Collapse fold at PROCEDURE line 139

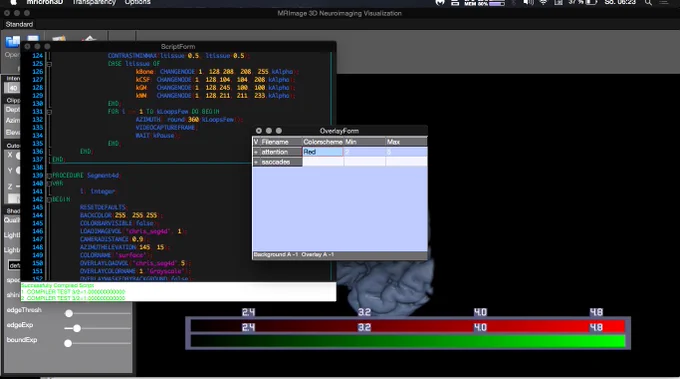pyautogui.click(x=49, y=176)
